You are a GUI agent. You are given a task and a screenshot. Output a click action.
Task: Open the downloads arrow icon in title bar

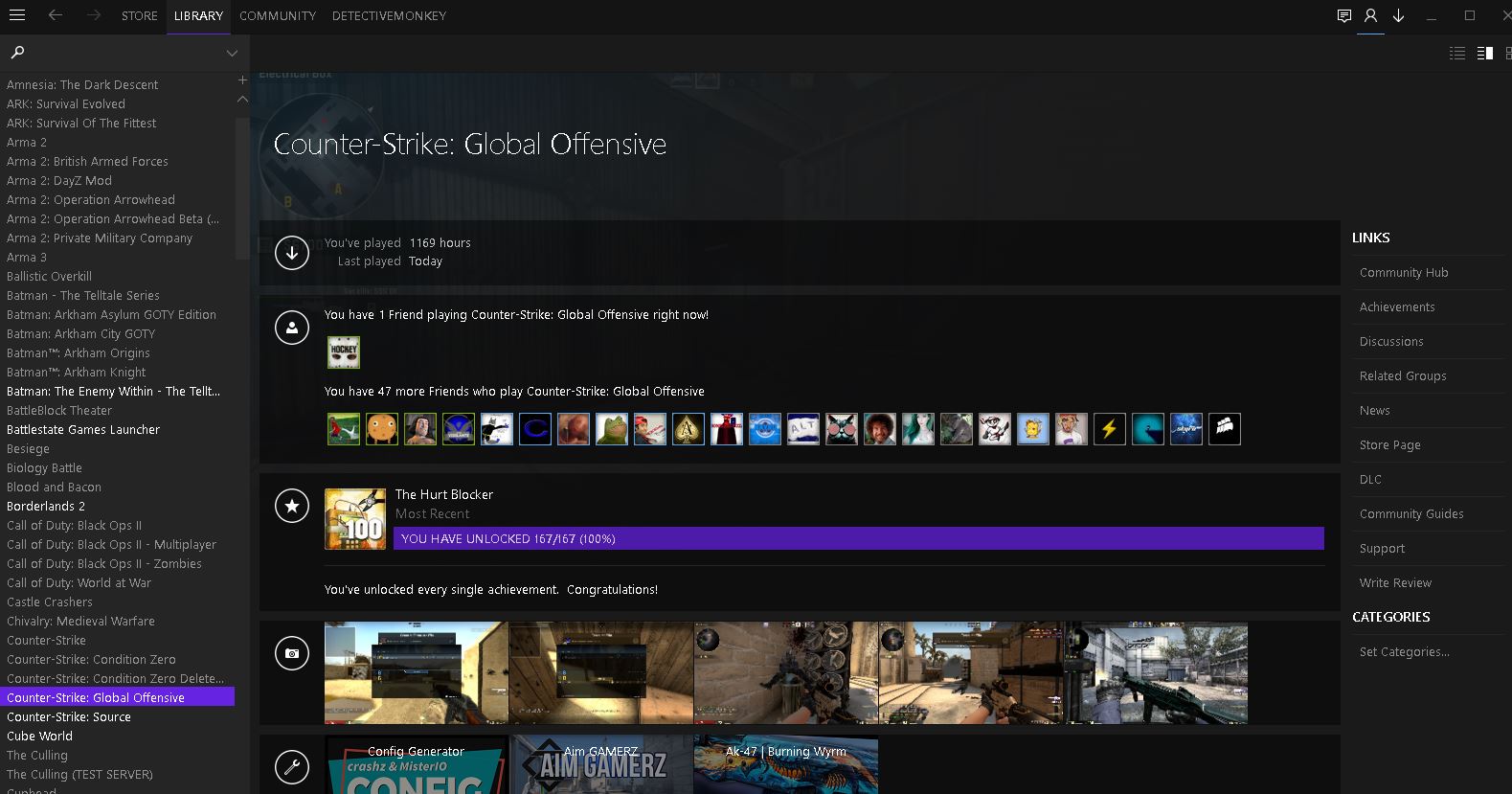[1398, 15]
